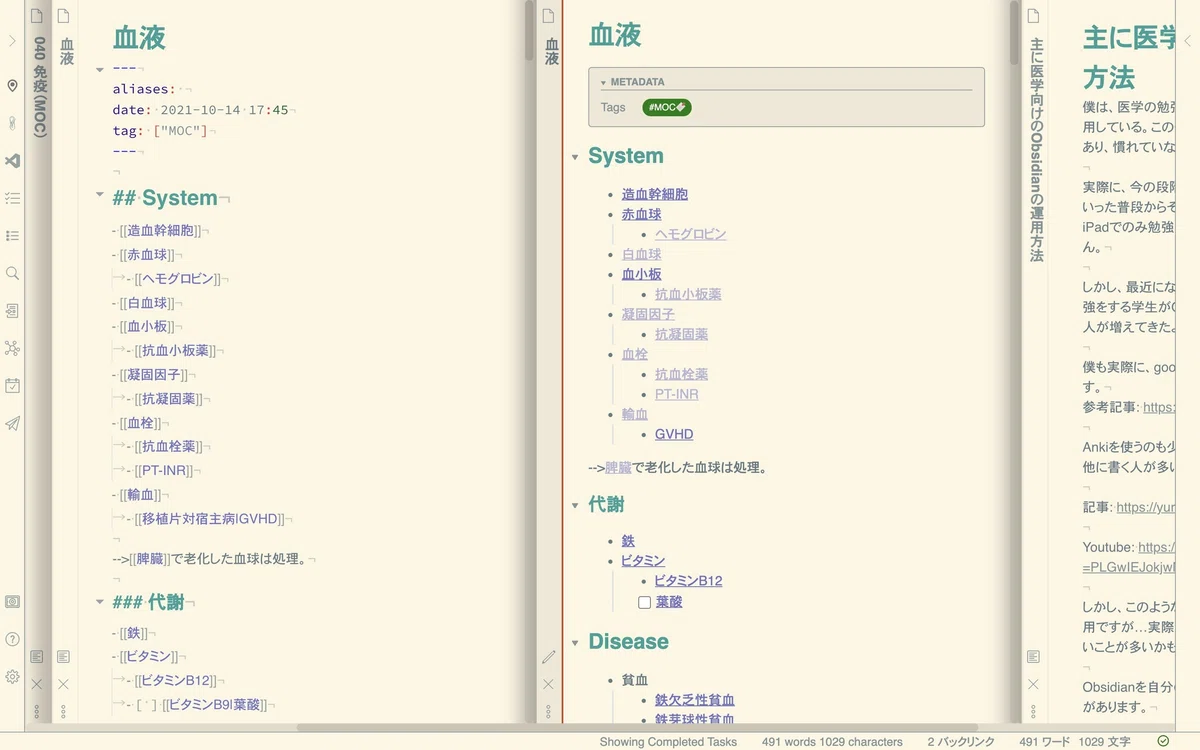Open the GVHD link in preview
Screen dimensions: 1200x750
coord(674,434)
